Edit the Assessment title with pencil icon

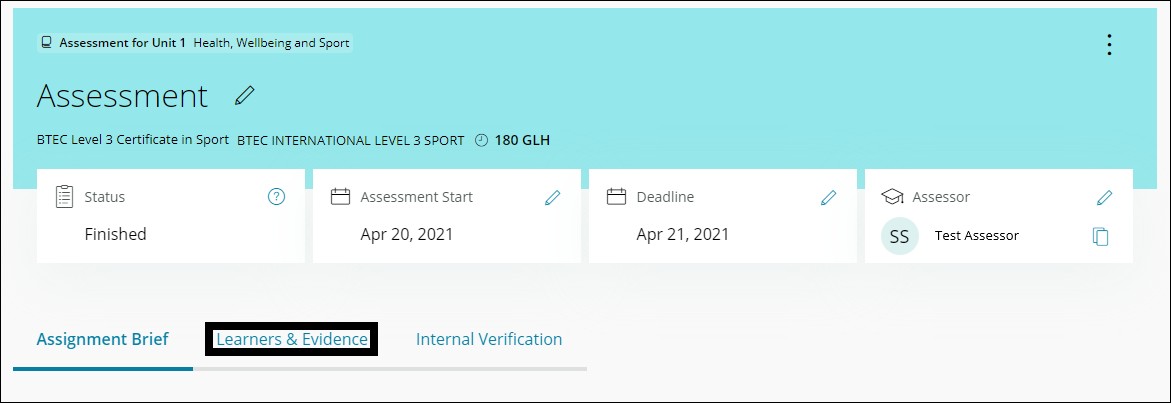tap(244, 96)
